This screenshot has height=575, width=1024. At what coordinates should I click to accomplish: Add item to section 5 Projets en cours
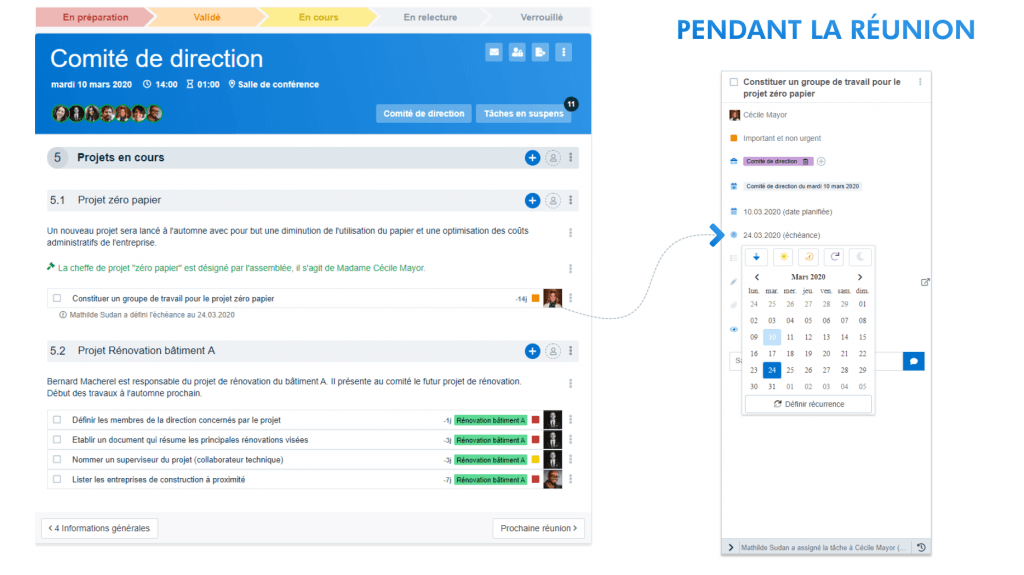pos(532,157)
